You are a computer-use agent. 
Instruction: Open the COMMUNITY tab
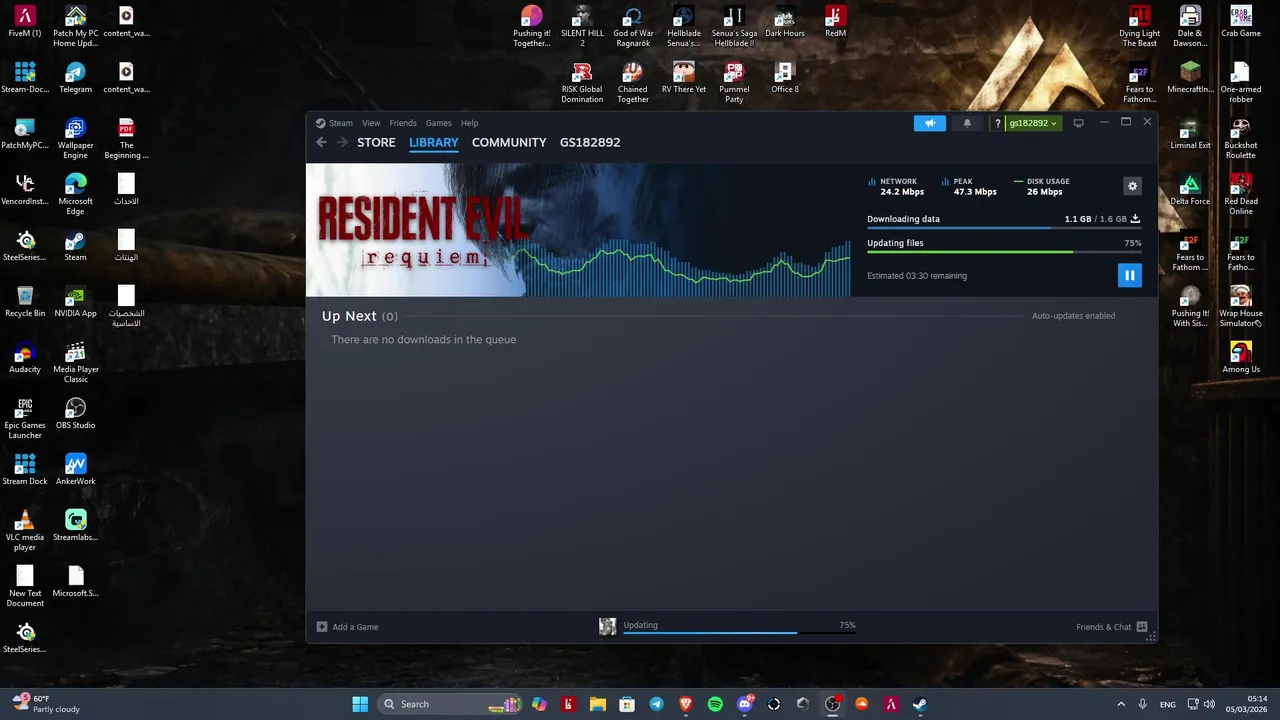click(509, 142)
